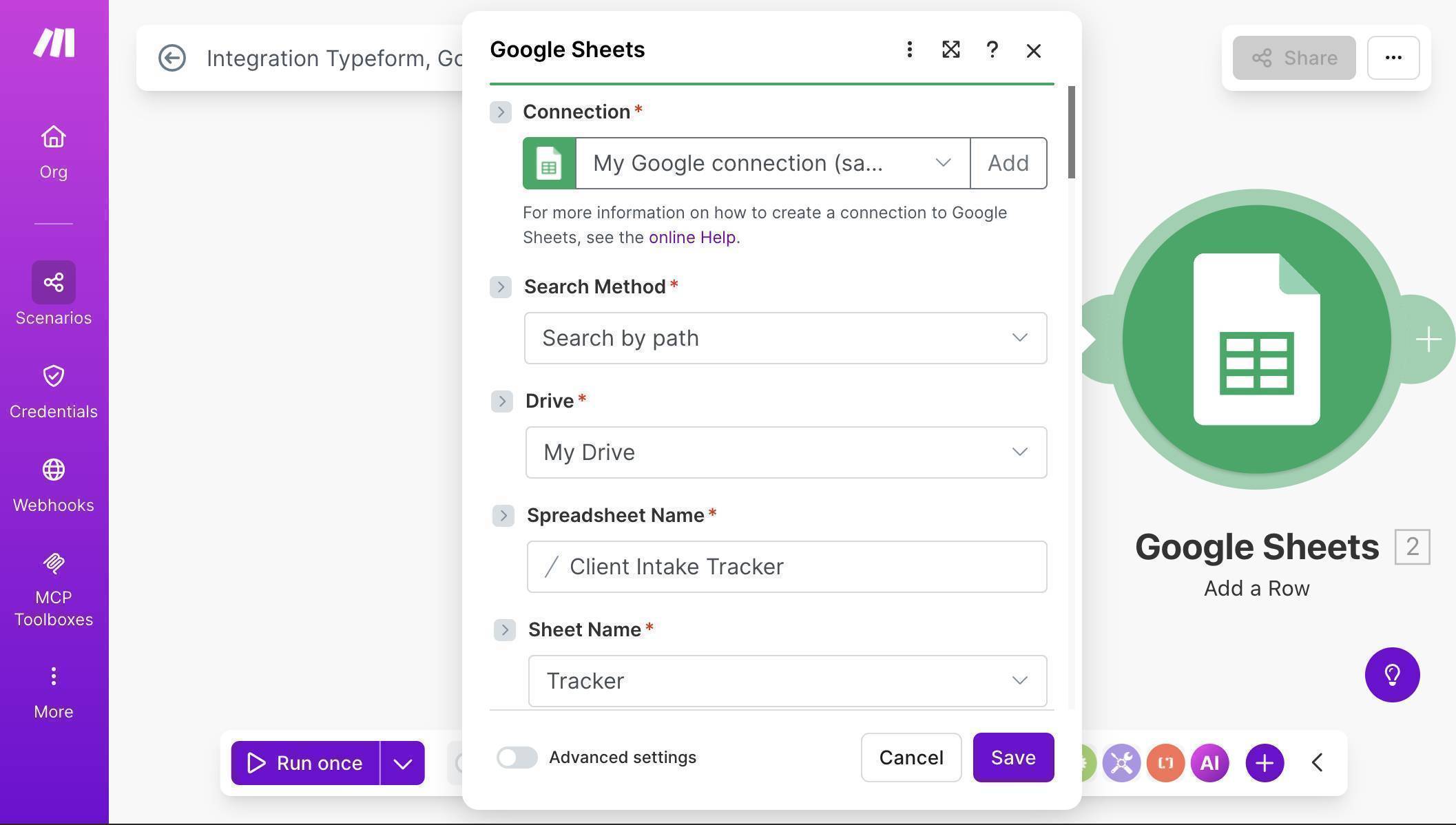Click the Spreadsheet Name input field
The width and height of the screenshot is (1456, 825).
(x=787, y=566)
